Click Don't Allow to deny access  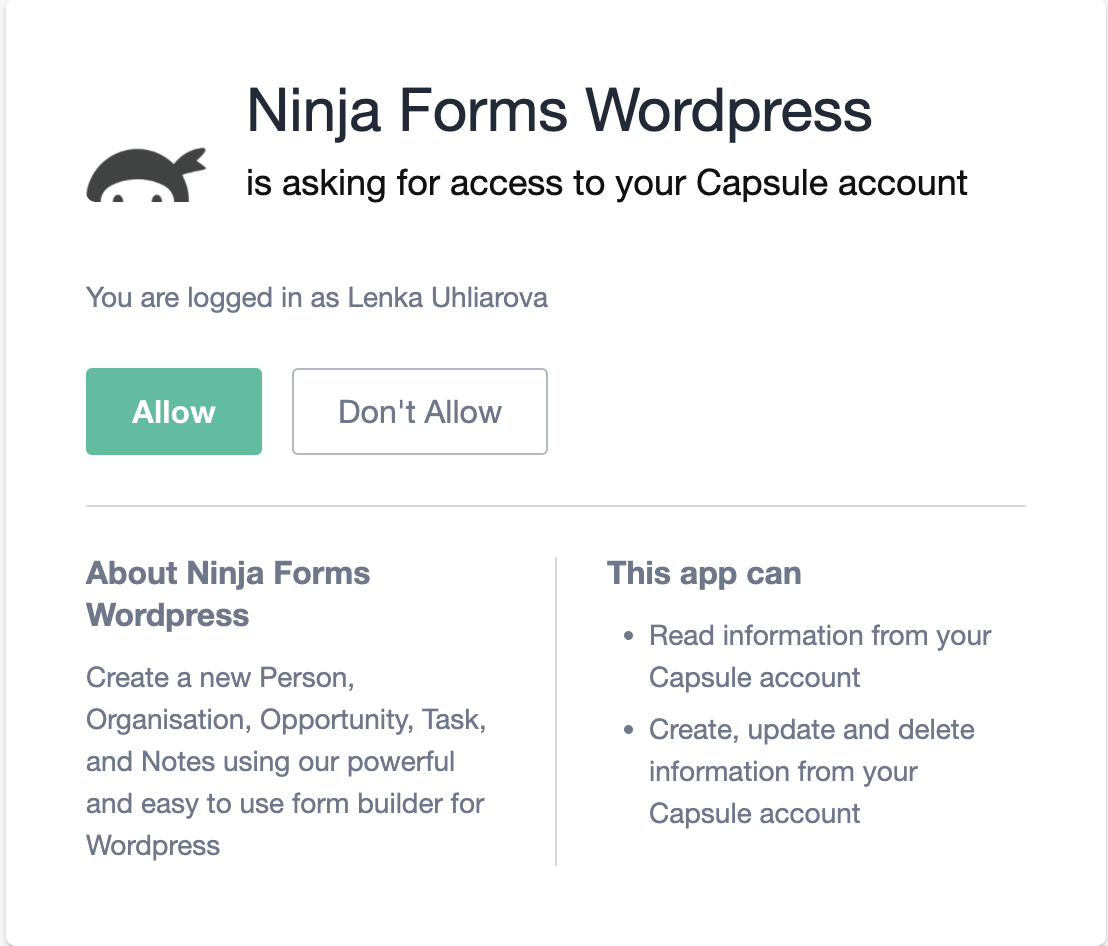click(419, 411)
